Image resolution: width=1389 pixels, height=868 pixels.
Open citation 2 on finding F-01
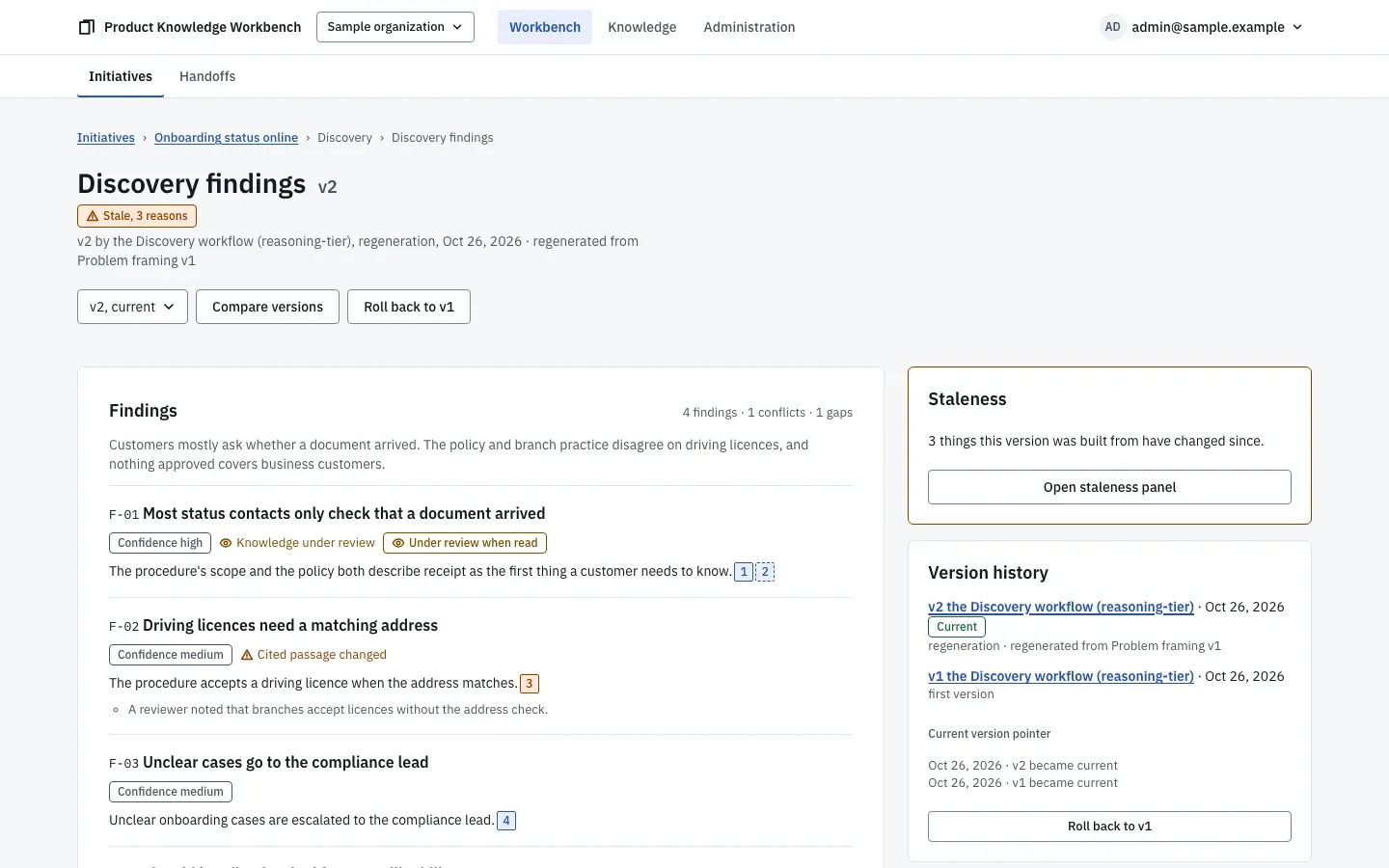(x=765, y=572)
